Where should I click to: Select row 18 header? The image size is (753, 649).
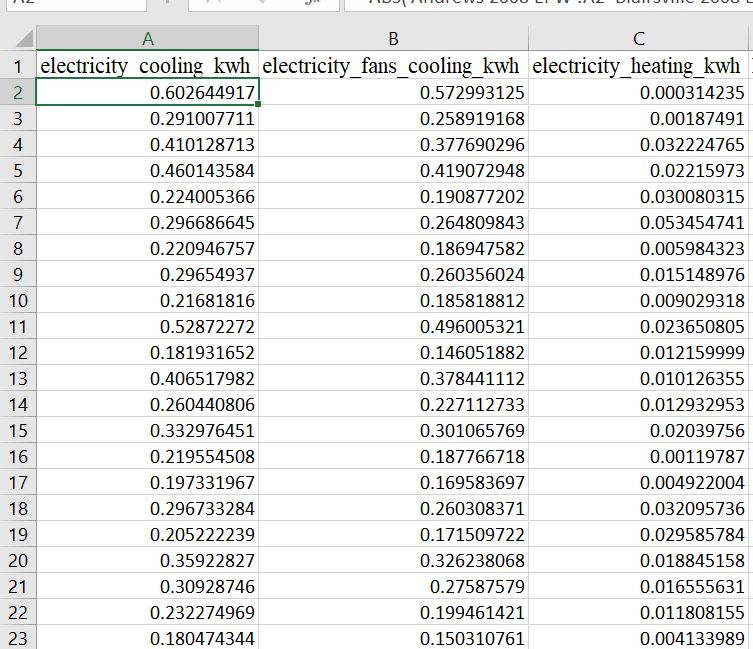click(18, 509)
